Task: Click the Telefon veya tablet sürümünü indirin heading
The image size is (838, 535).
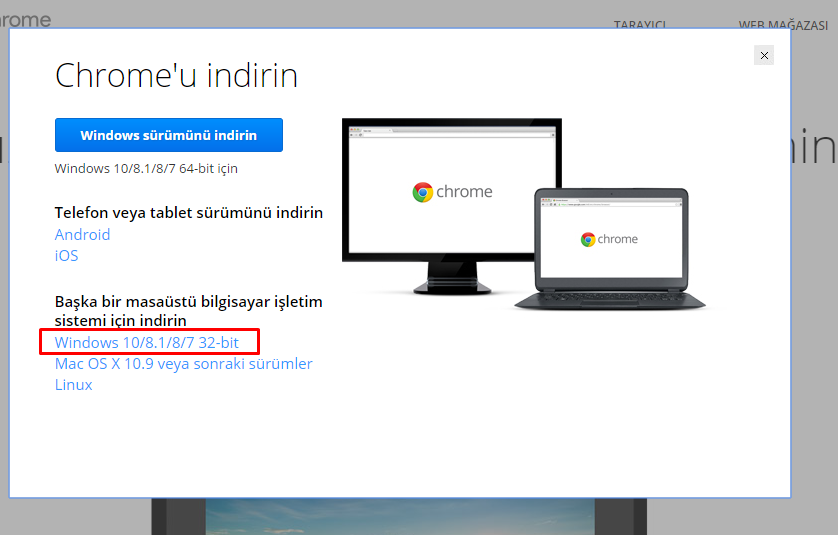Action: tap(189, 213)
